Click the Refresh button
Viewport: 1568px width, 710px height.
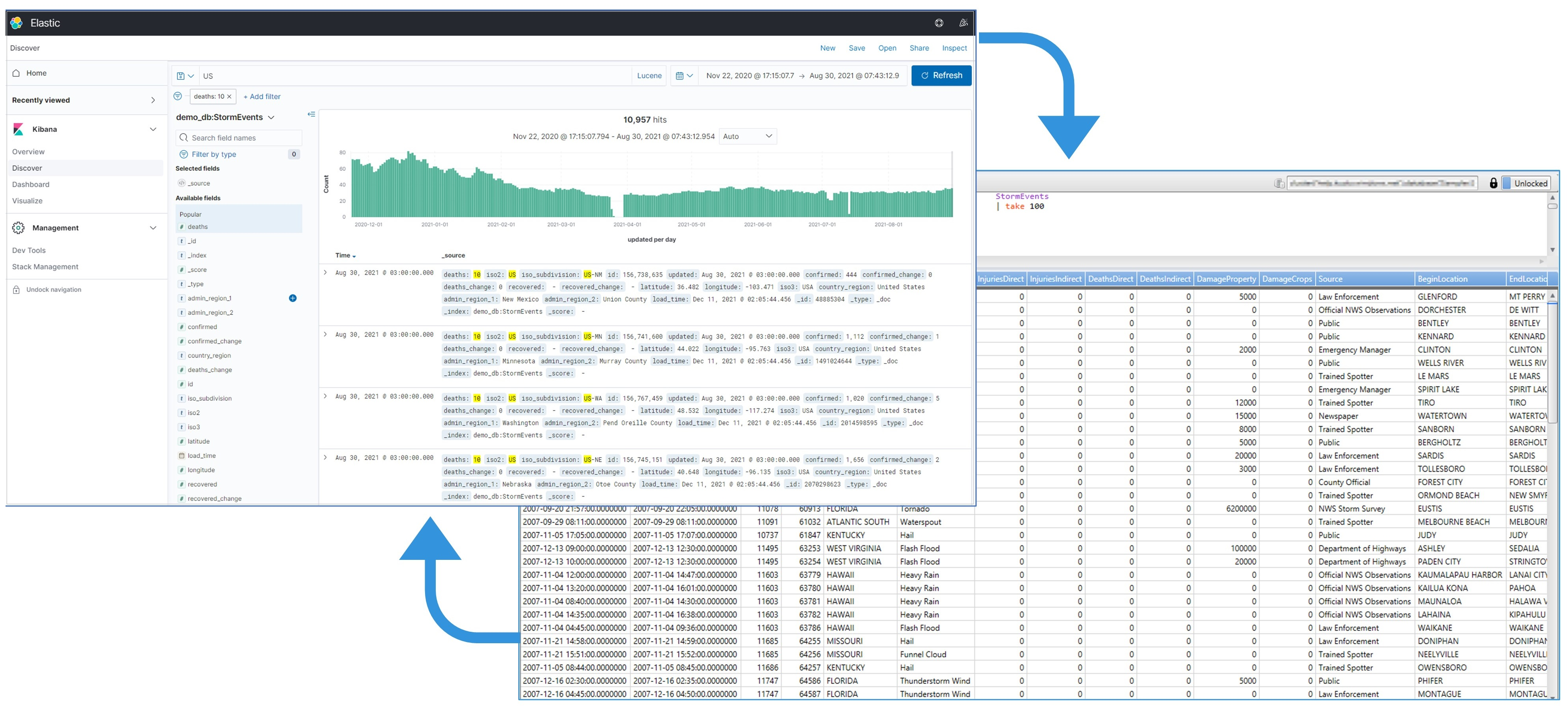point(941,75)
